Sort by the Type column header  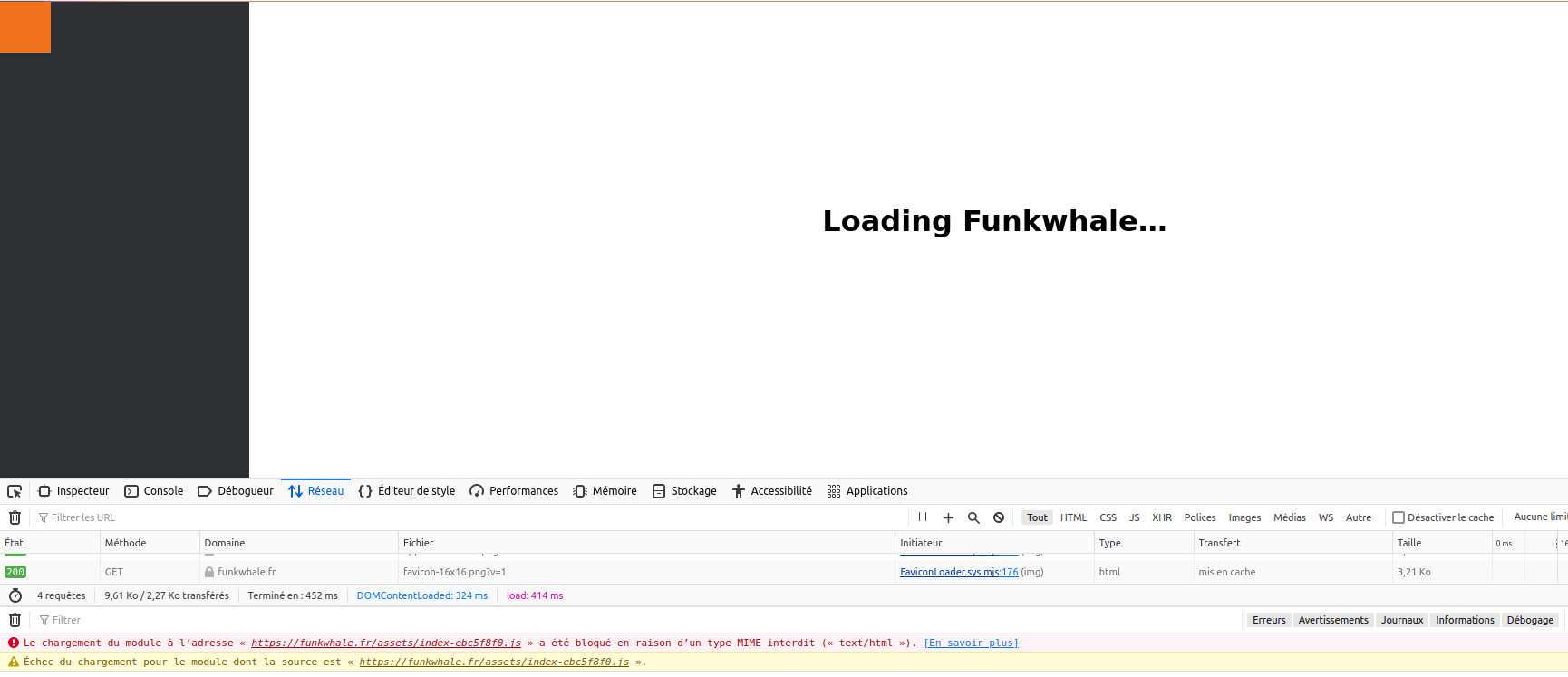pos(1144,543)
